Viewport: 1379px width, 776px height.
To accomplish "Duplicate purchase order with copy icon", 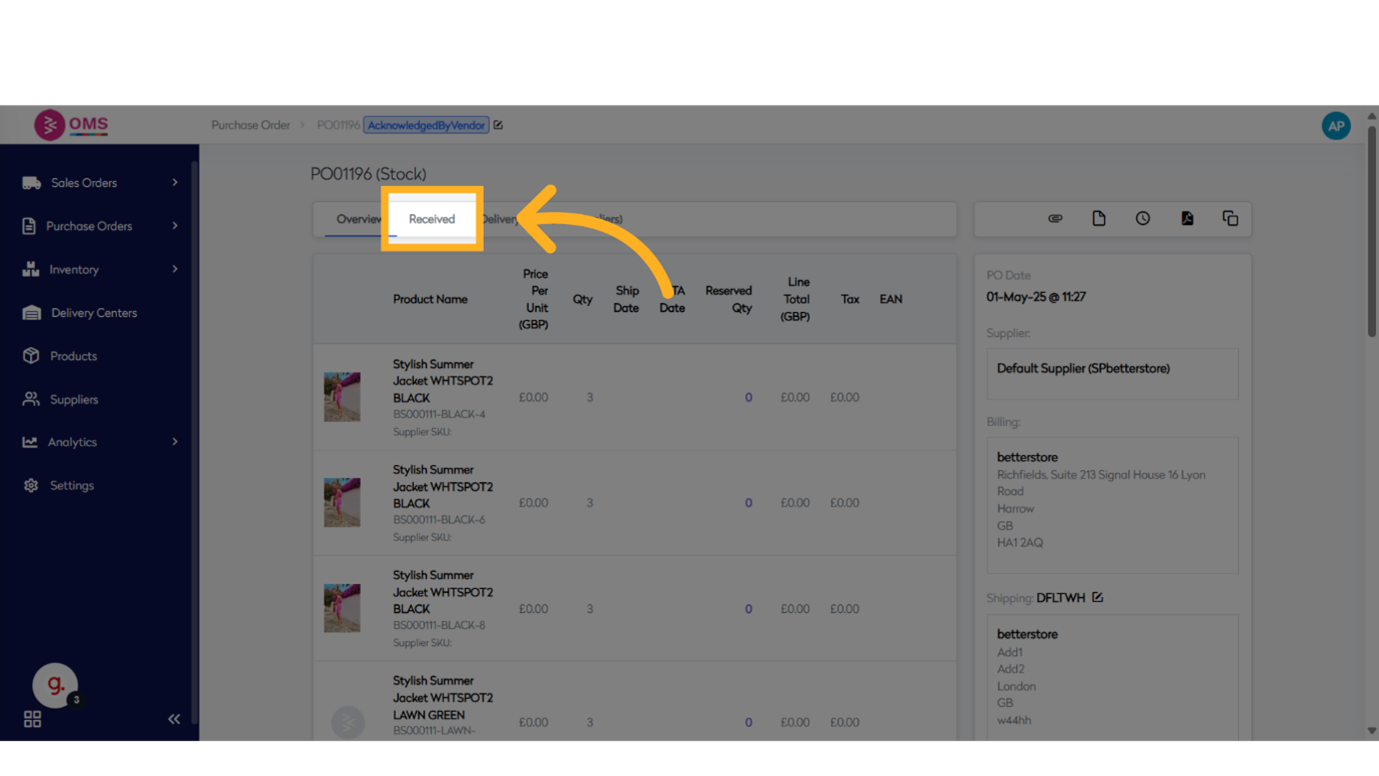I will [1230, 219].
